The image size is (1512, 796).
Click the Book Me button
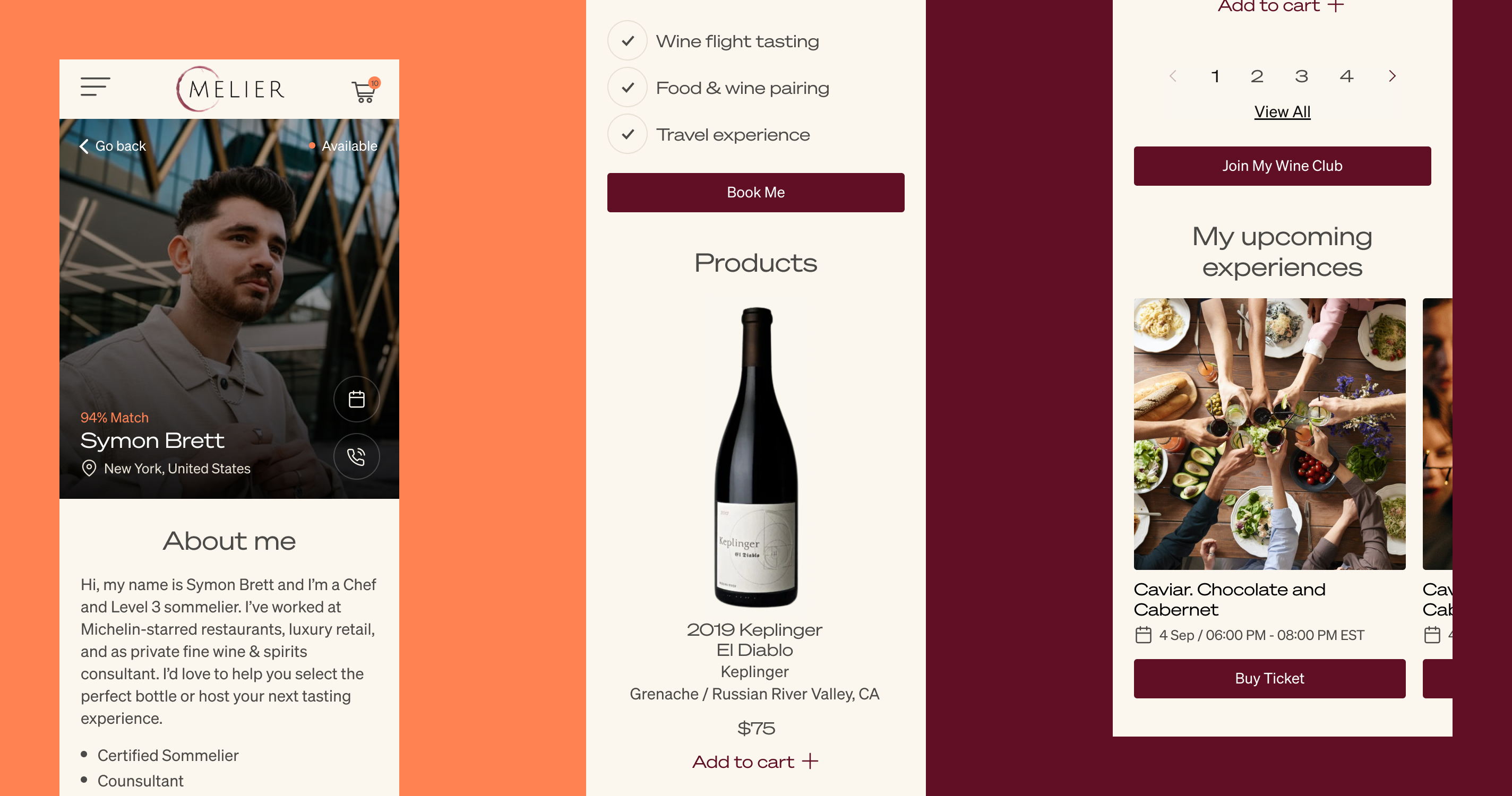[755, 193]
